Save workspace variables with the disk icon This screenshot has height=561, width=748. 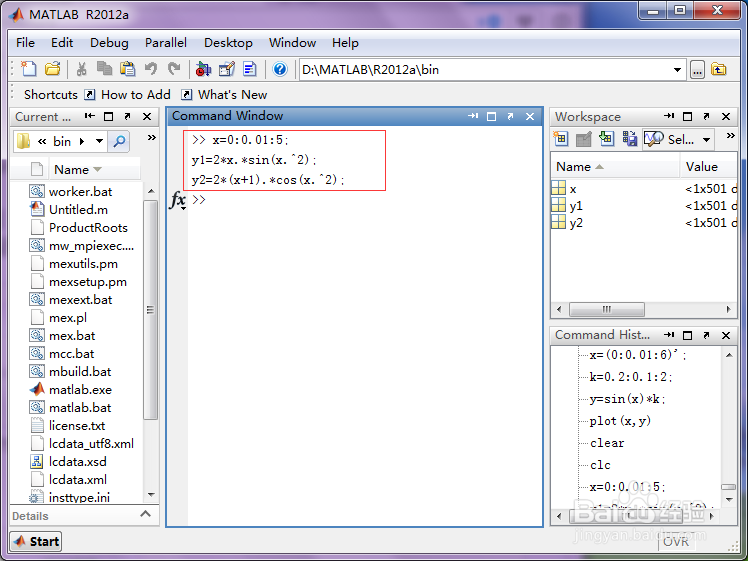click(630, 139)
